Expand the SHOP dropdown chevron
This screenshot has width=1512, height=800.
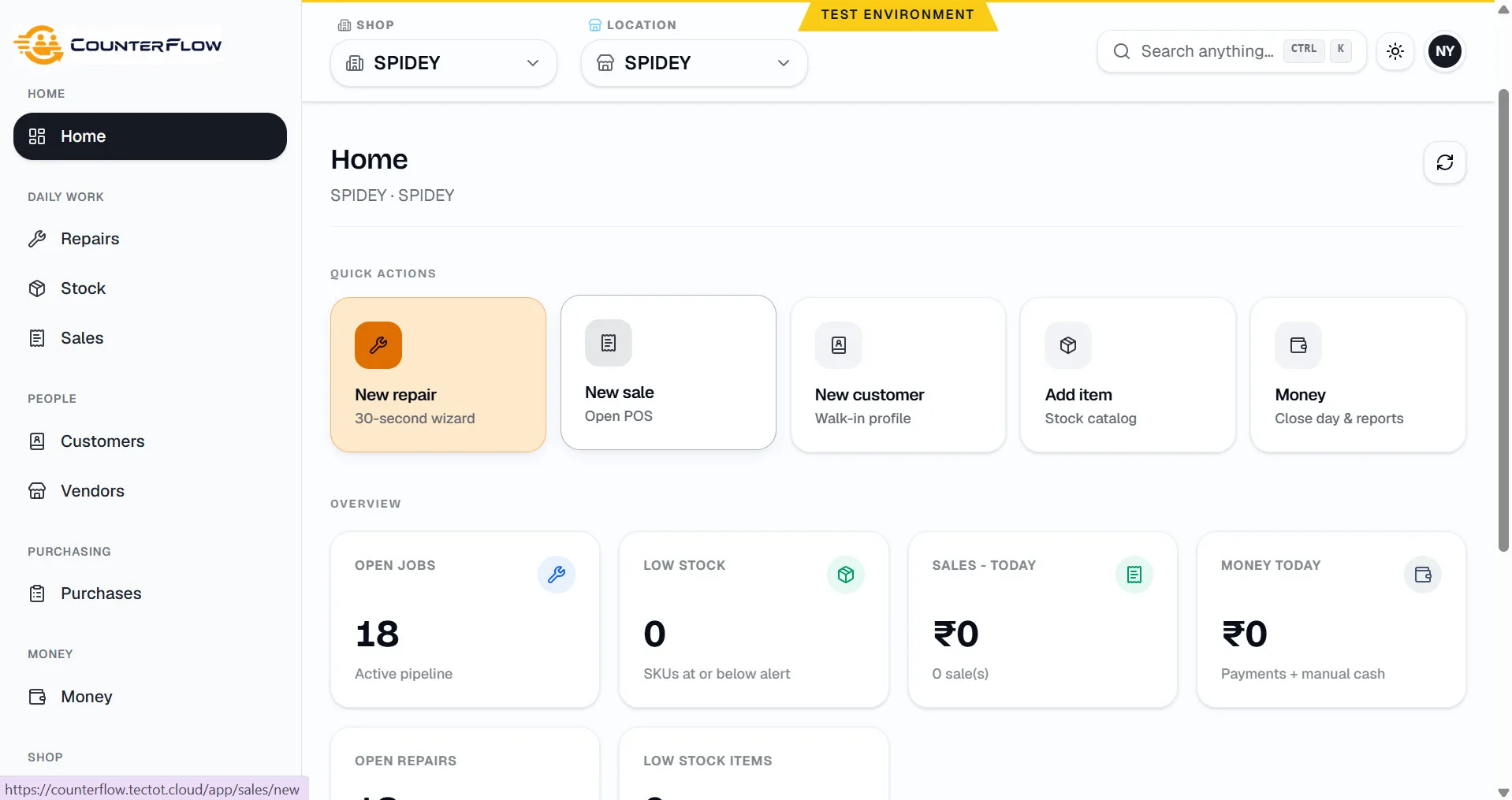[x=533, y=63]
